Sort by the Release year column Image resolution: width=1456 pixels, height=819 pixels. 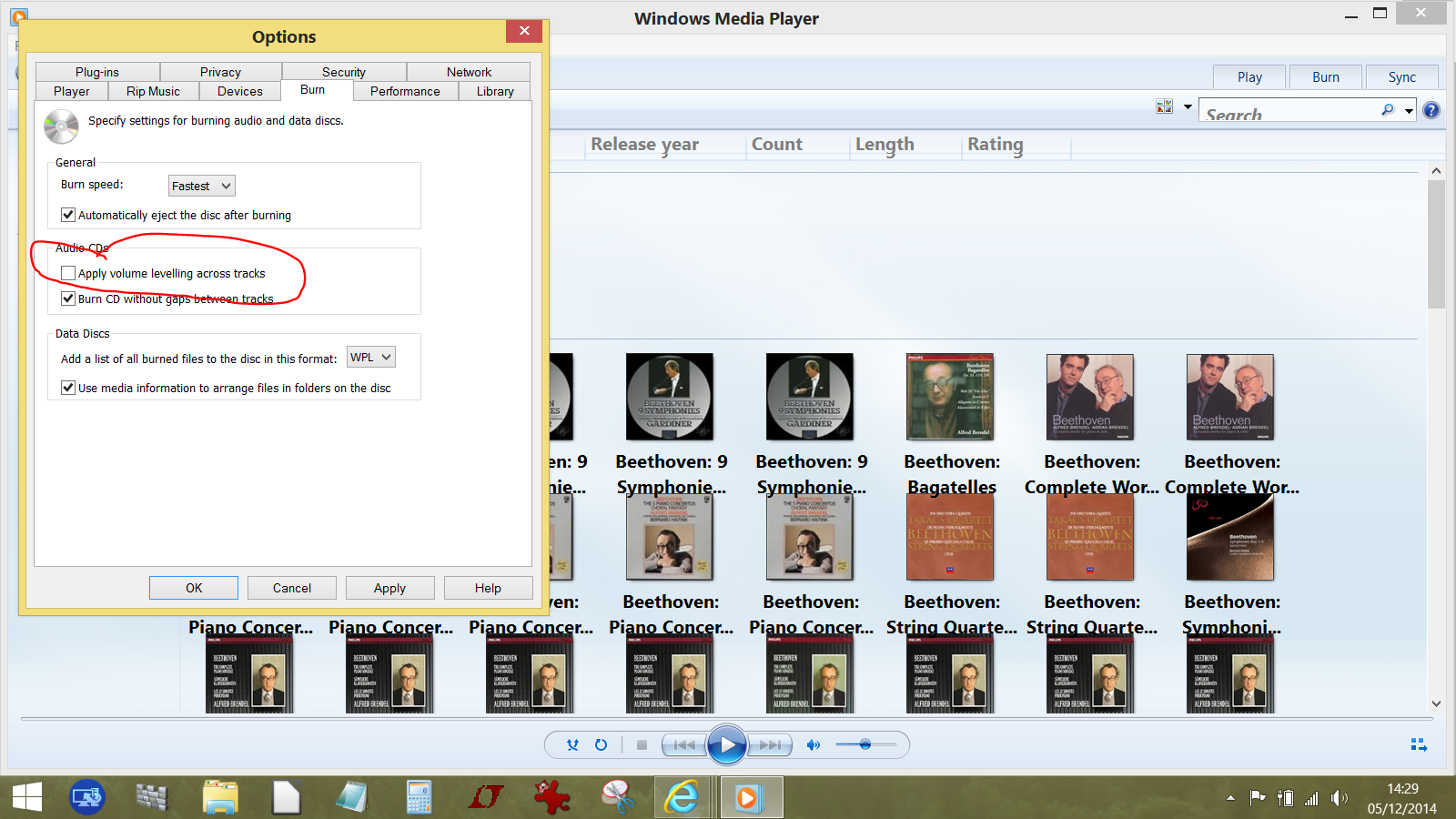644,145
